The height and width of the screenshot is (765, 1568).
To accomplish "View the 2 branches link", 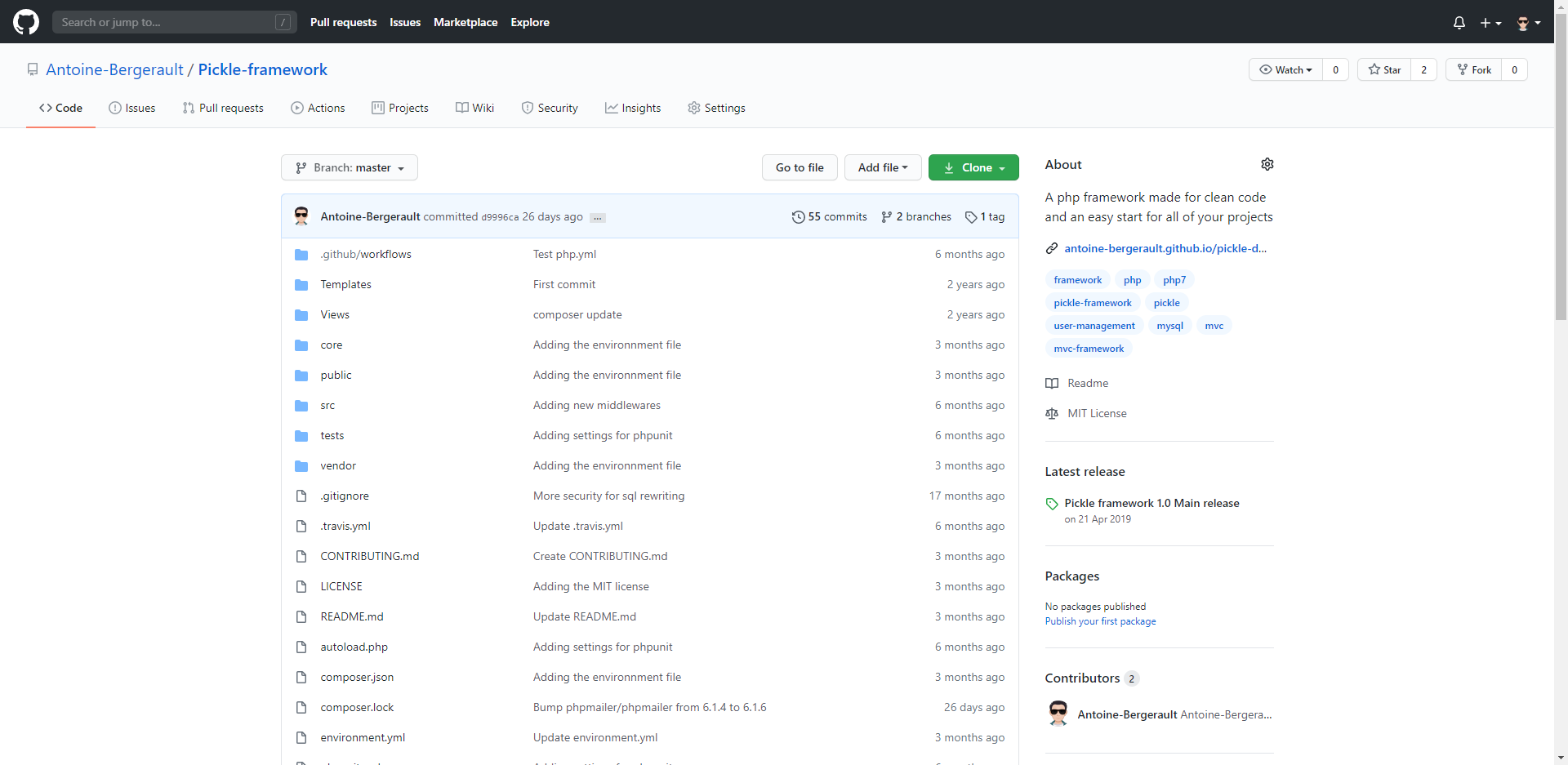I will point(916,216).
